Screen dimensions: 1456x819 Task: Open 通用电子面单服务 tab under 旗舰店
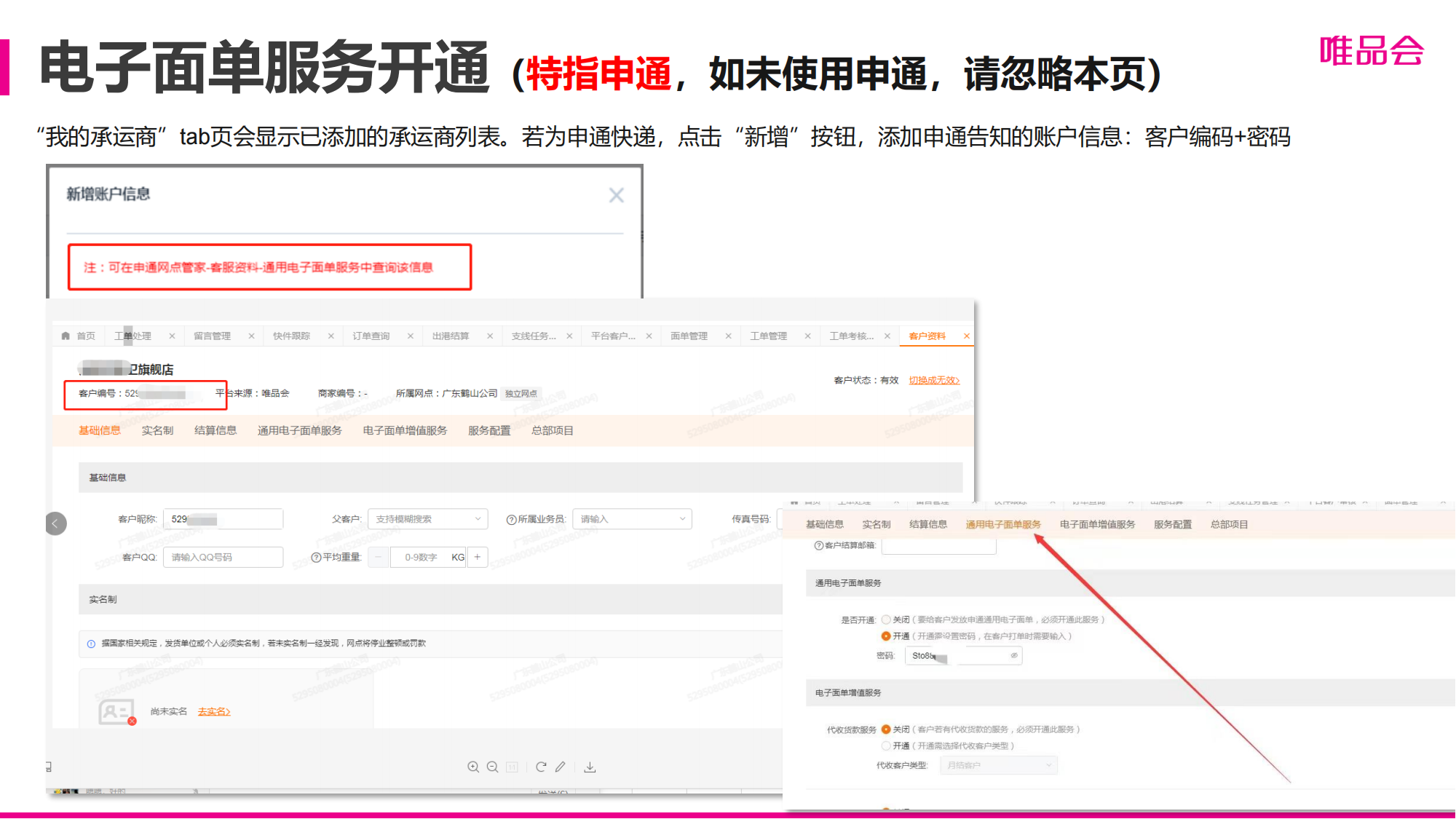click(300, 430)
